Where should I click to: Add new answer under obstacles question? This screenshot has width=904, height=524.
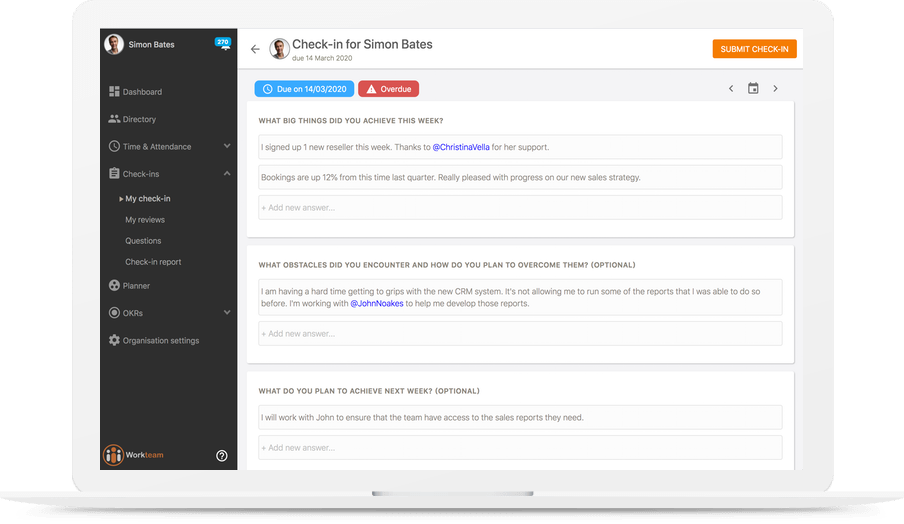tap(520, 334)
